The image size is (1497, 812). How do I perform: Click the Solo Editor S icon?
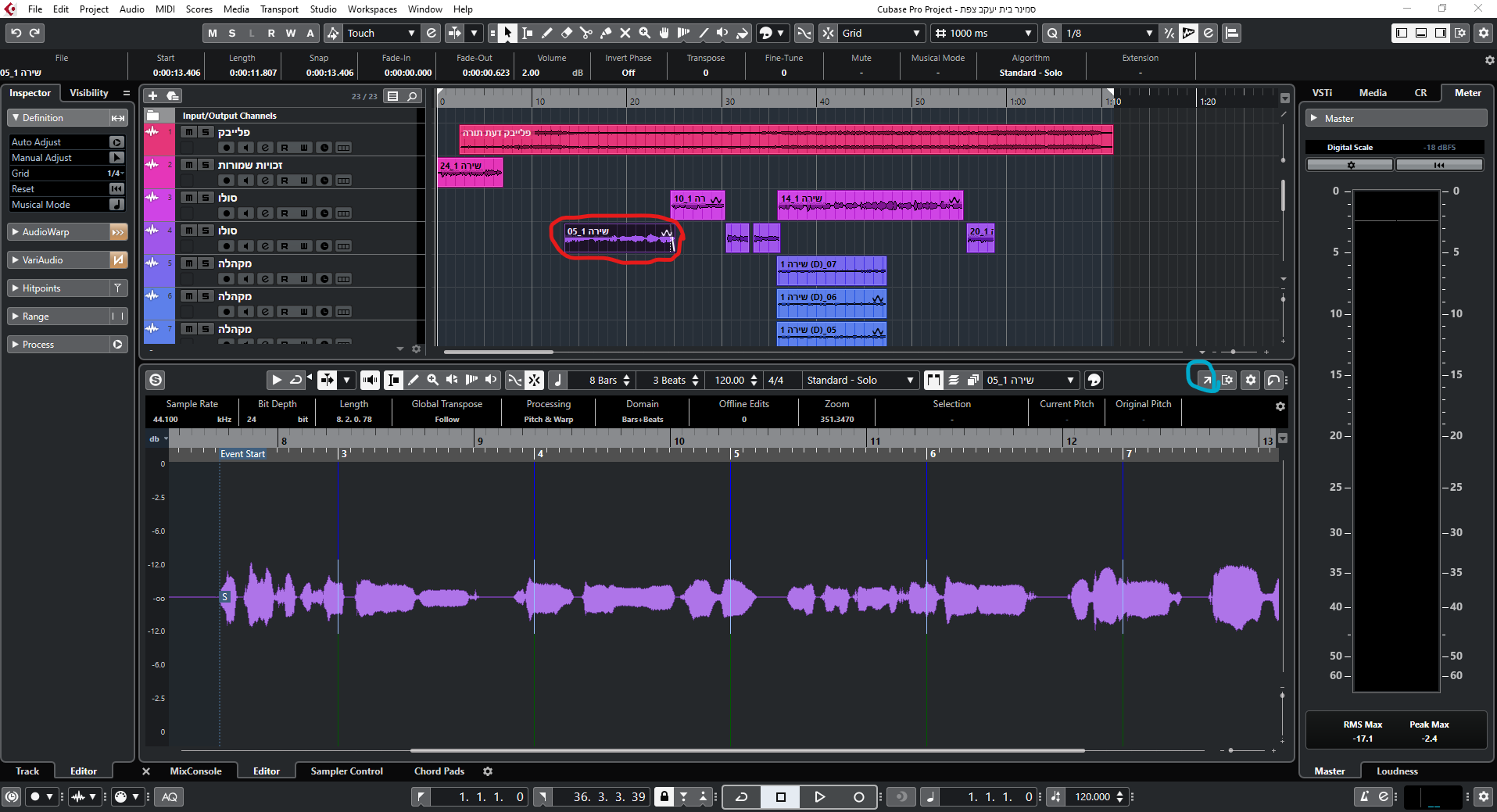coord(156,380)
